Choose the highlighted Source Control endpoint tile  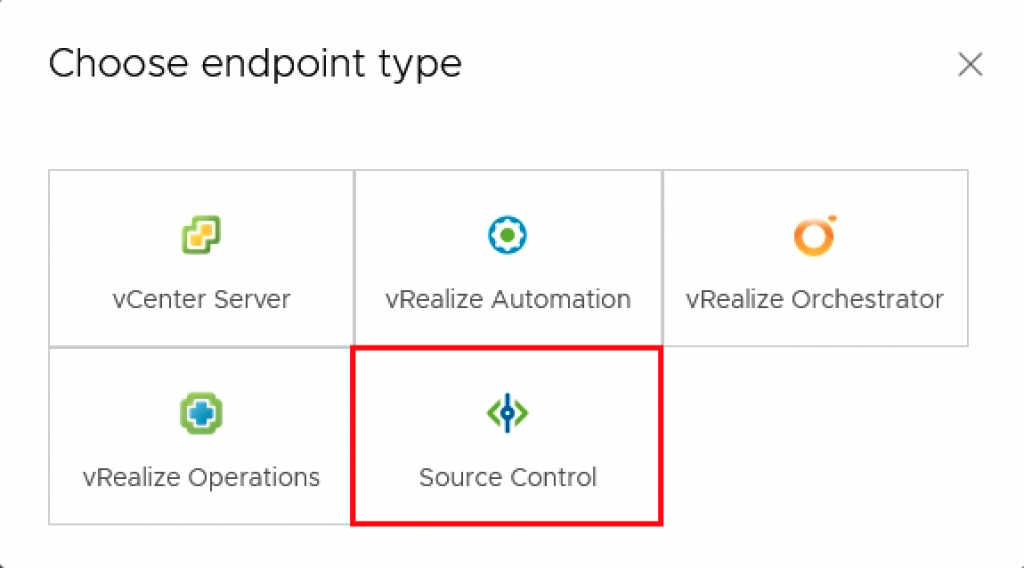(x=507, y=436)
